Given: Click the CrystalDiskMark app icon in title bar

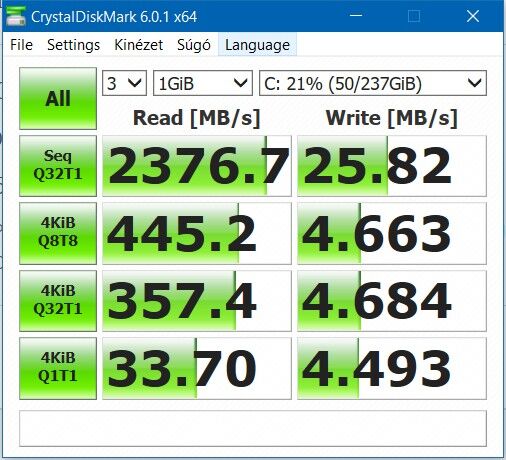Looking at the screenshot, I should click(16, 16).
